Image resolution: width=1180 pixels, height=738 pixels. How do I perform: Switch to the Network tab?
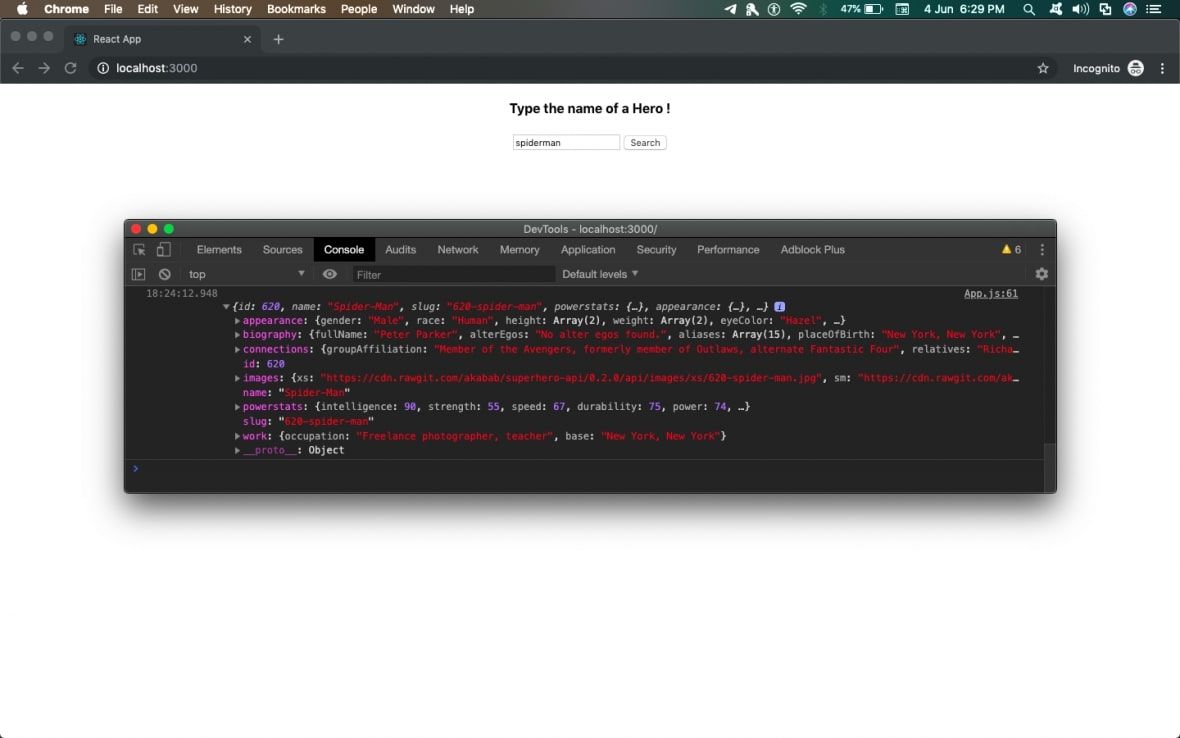pyautogui.click(x=458, y=250)
